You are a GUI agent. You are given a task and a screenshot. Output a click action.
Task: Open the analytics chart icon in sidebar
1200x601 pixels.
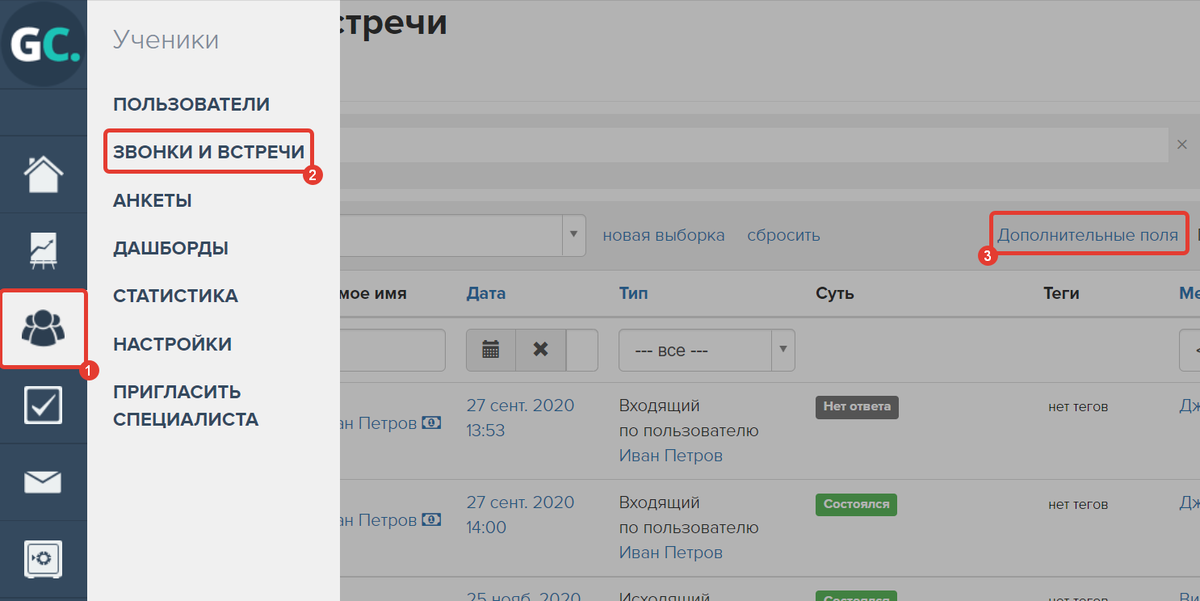42,248
